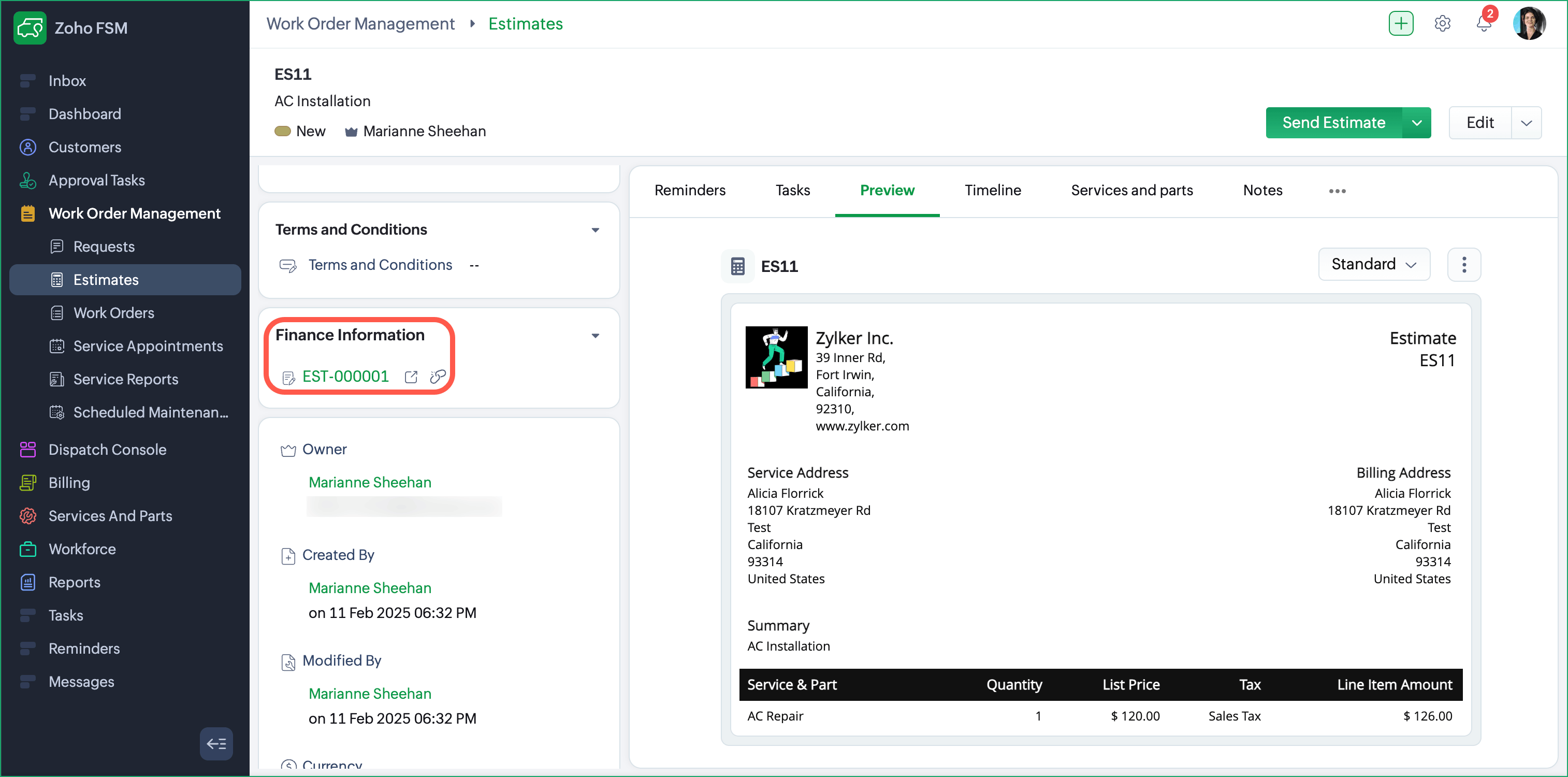Image resolution: width=1568 pixels, height=777 pixels.
Task: Open the Dispatch Console
Action: coord(107,450)
